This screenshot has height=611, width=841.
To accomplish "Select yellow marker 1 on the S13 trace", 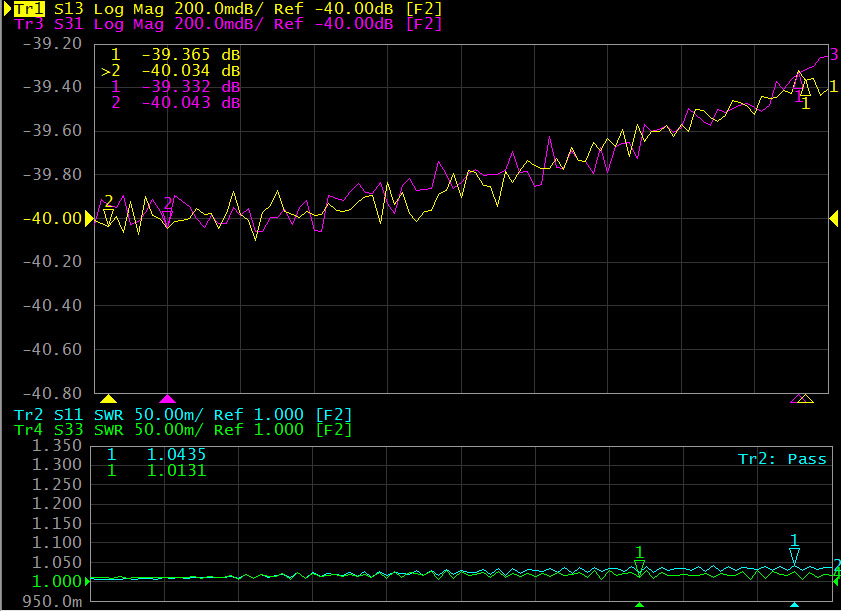I will (x=806, y=97).
